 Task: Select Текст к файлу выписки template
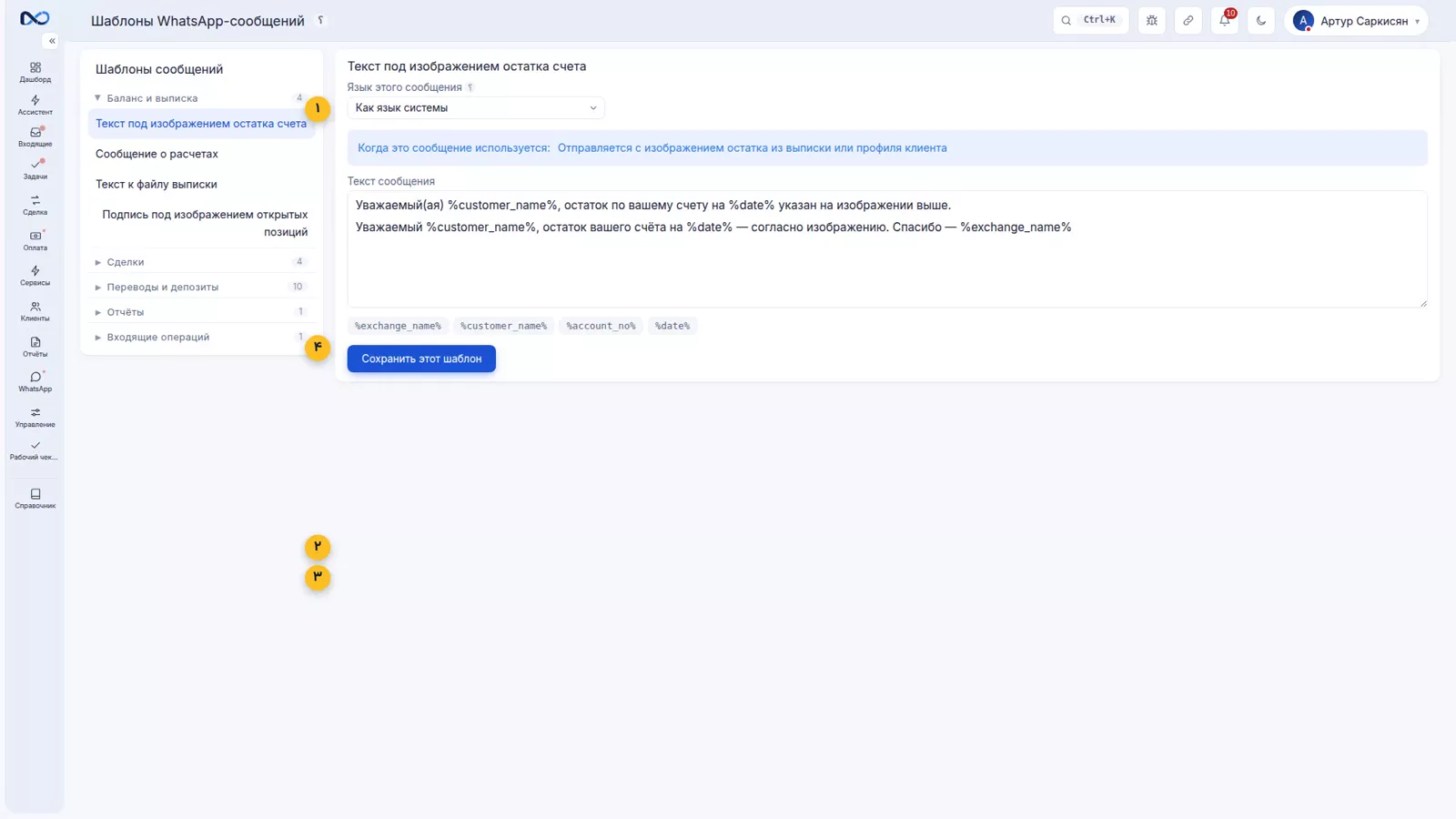[201, 184]
